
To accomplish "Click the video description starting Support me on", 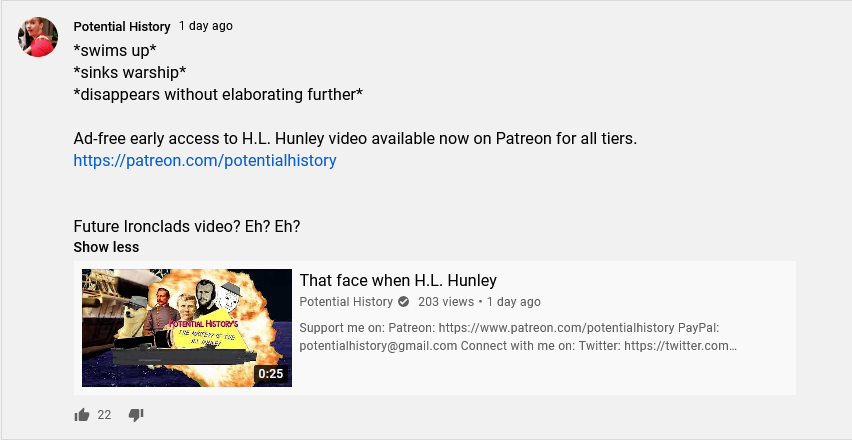I will click(x=518, y=337).
